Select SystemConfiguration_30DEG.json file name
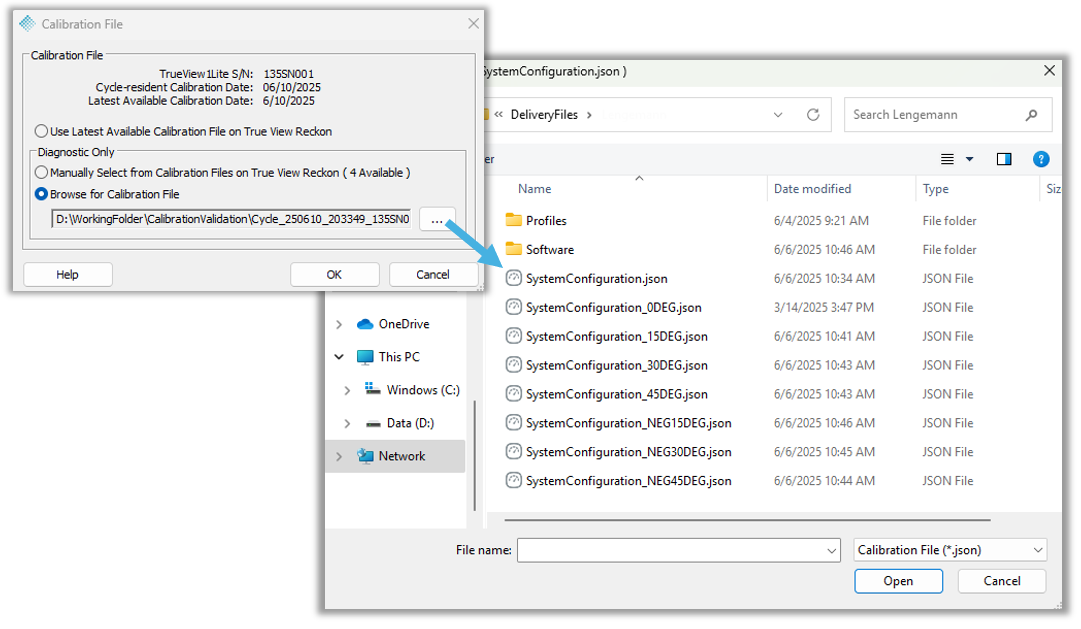The height and width of the screenshot is (629, 1081). (616, 366)
